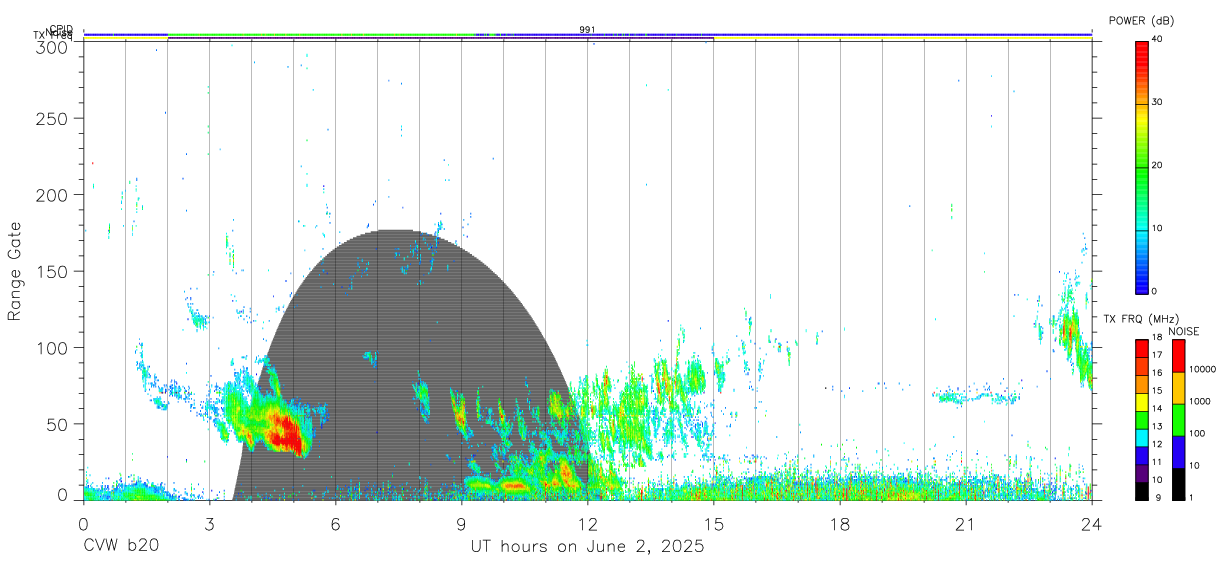The image size is (1228, 567).
Task: Click the green block of NOISE scale
Action: click(x=1177, y=419)
